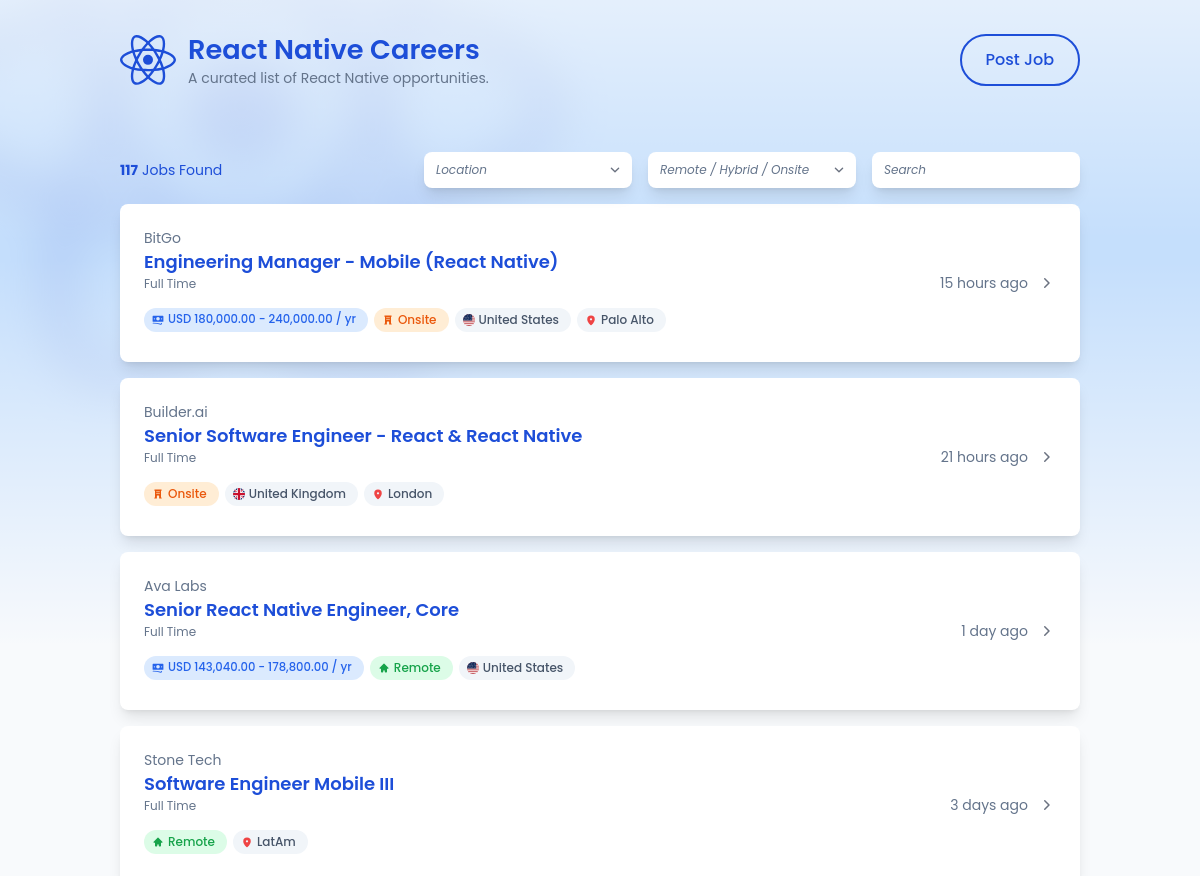Click the red pin icon beside London

point(378,494)
